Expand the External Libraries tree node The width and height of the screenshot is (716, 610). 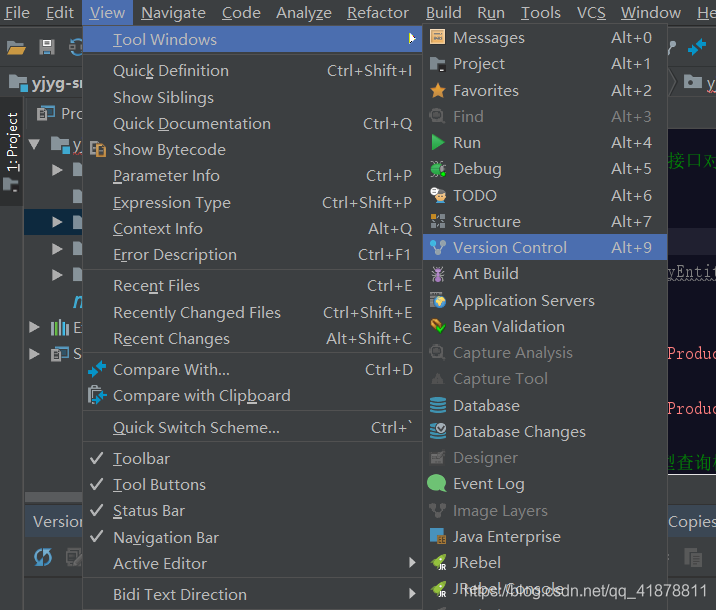point(34,327)
